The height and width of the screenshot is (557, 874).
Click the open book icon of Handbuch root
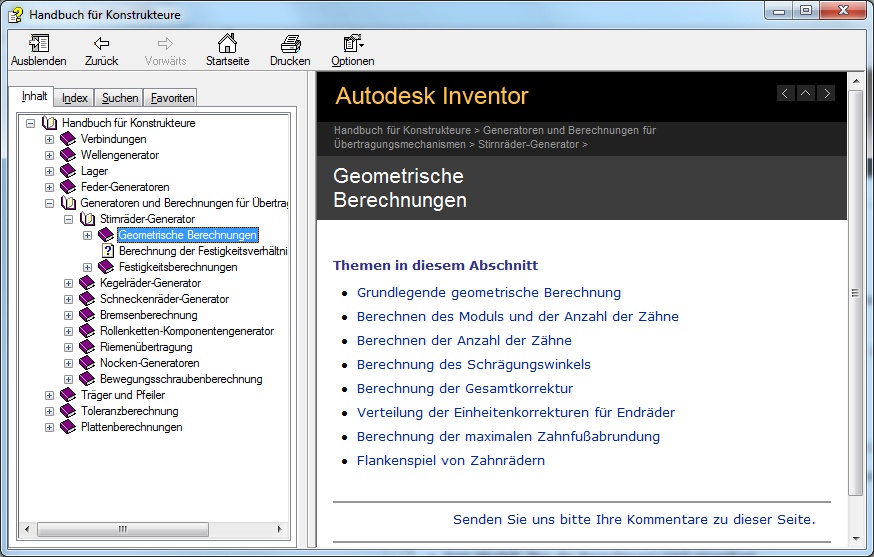click(50, 123)
